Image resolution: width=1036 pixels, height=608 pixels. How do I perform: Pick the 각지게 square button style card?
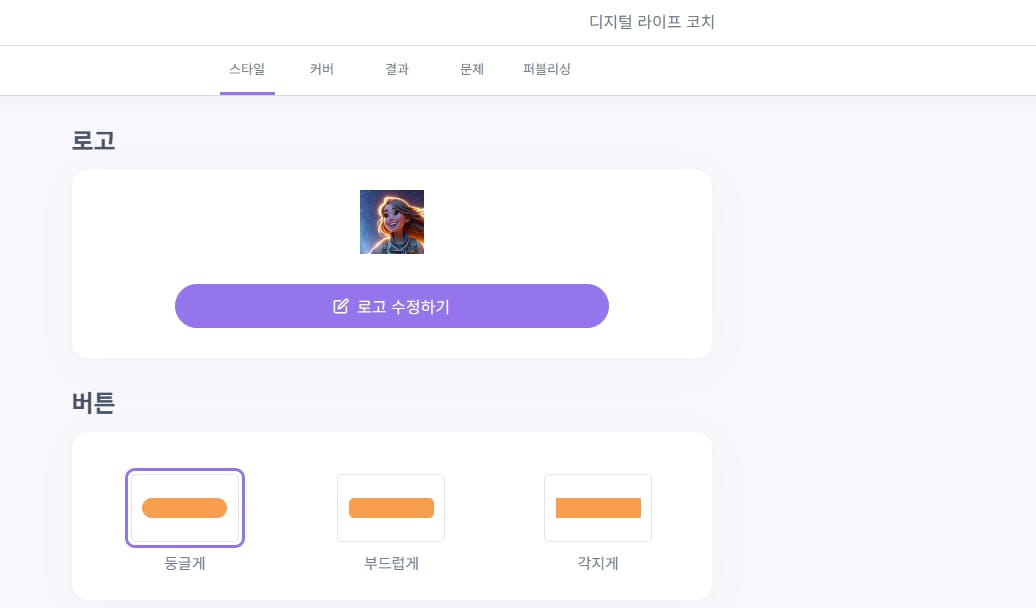598,508
